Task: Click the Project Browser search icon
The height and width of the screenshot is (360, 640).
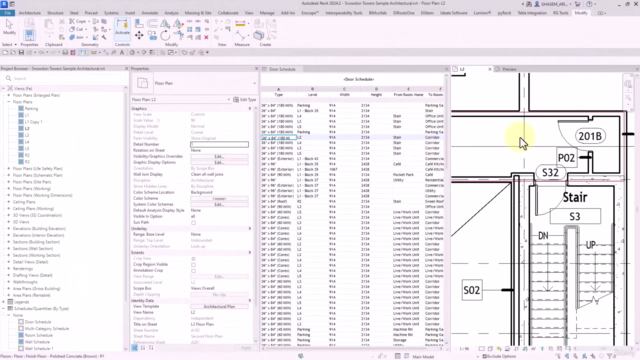Action: point(9,78)
